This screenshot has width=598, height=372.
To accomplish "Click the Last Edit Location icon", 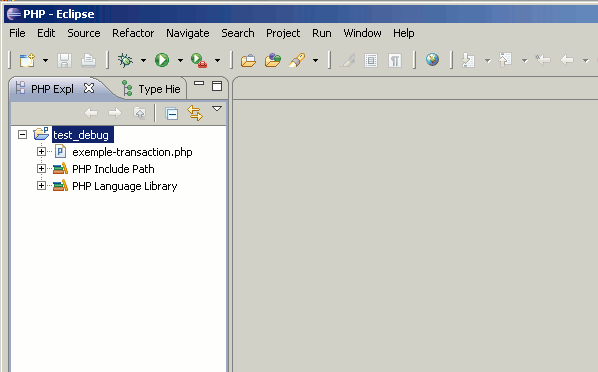I will click(543, 60).
